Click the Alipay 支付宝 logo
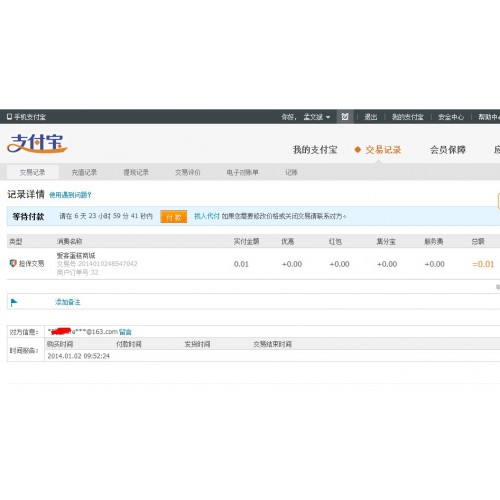500x500 pixels. [37, 144]
